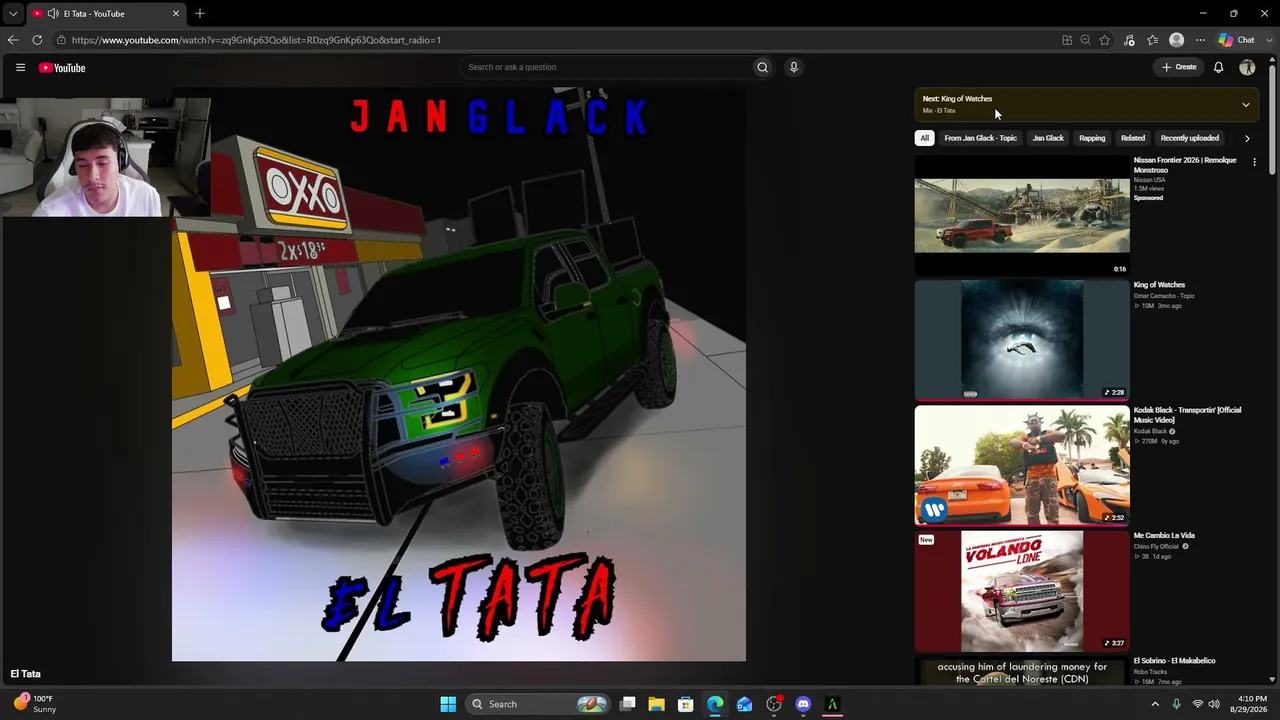This screenshot has width=1280, height=720.
Task: Click the Windows taskbar Search box
Action: point(540,704)
